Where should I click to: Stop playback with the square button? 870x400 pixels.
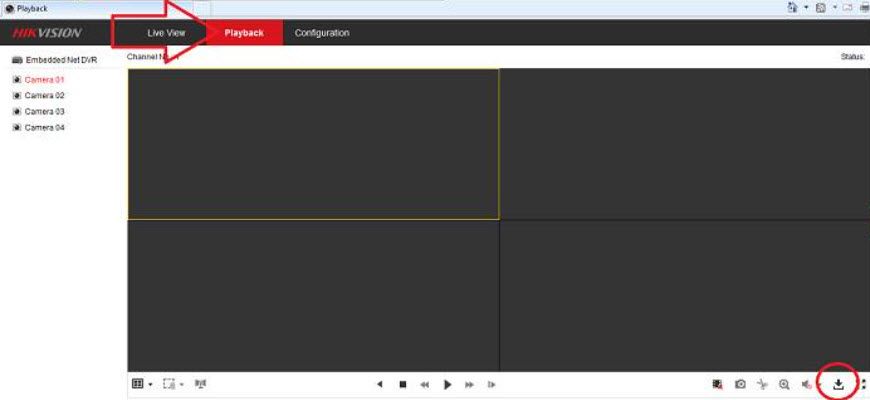[403, 384]
